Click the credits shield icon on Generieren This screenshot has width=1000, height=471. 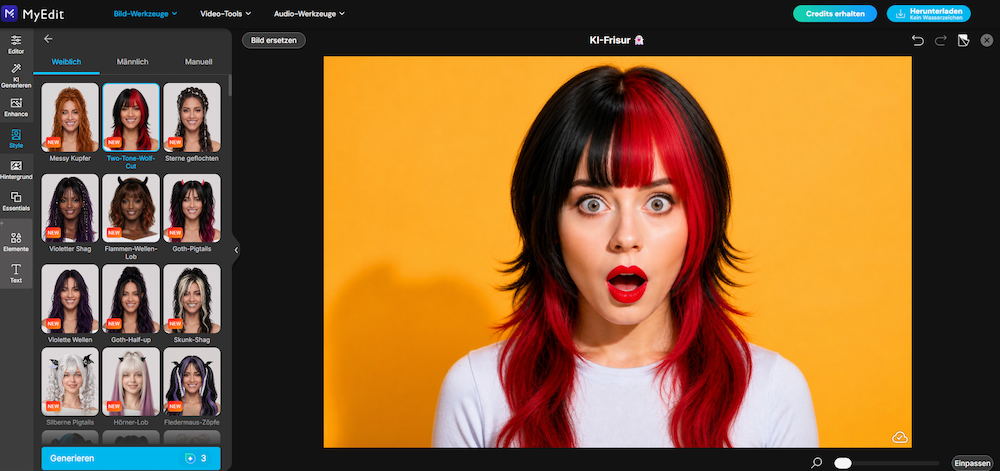[x=189, y=458]
